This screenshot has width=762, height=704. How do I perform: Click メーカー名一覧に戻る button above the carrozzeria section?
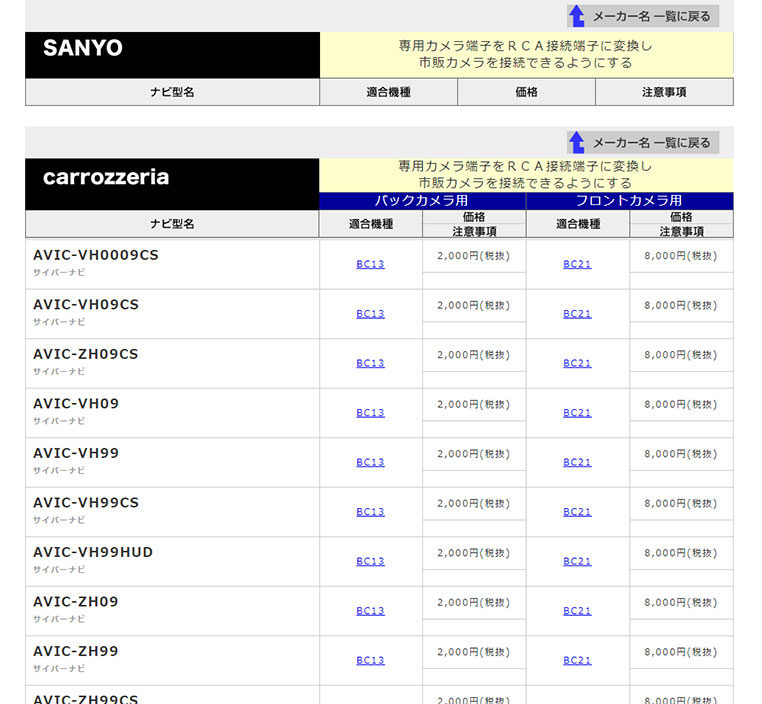(643, 142)
